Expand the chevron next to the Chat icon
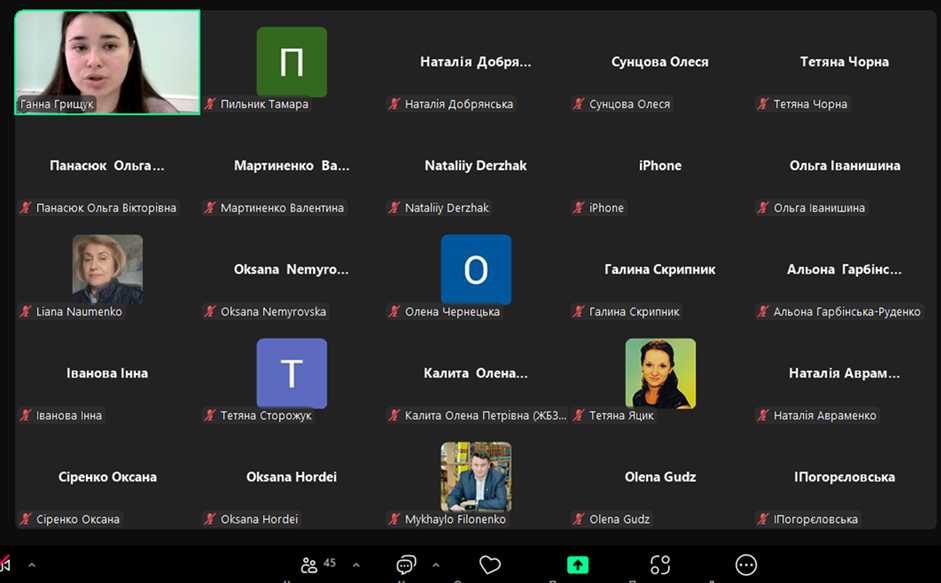The image size is (941, 583). pos(435,565)
